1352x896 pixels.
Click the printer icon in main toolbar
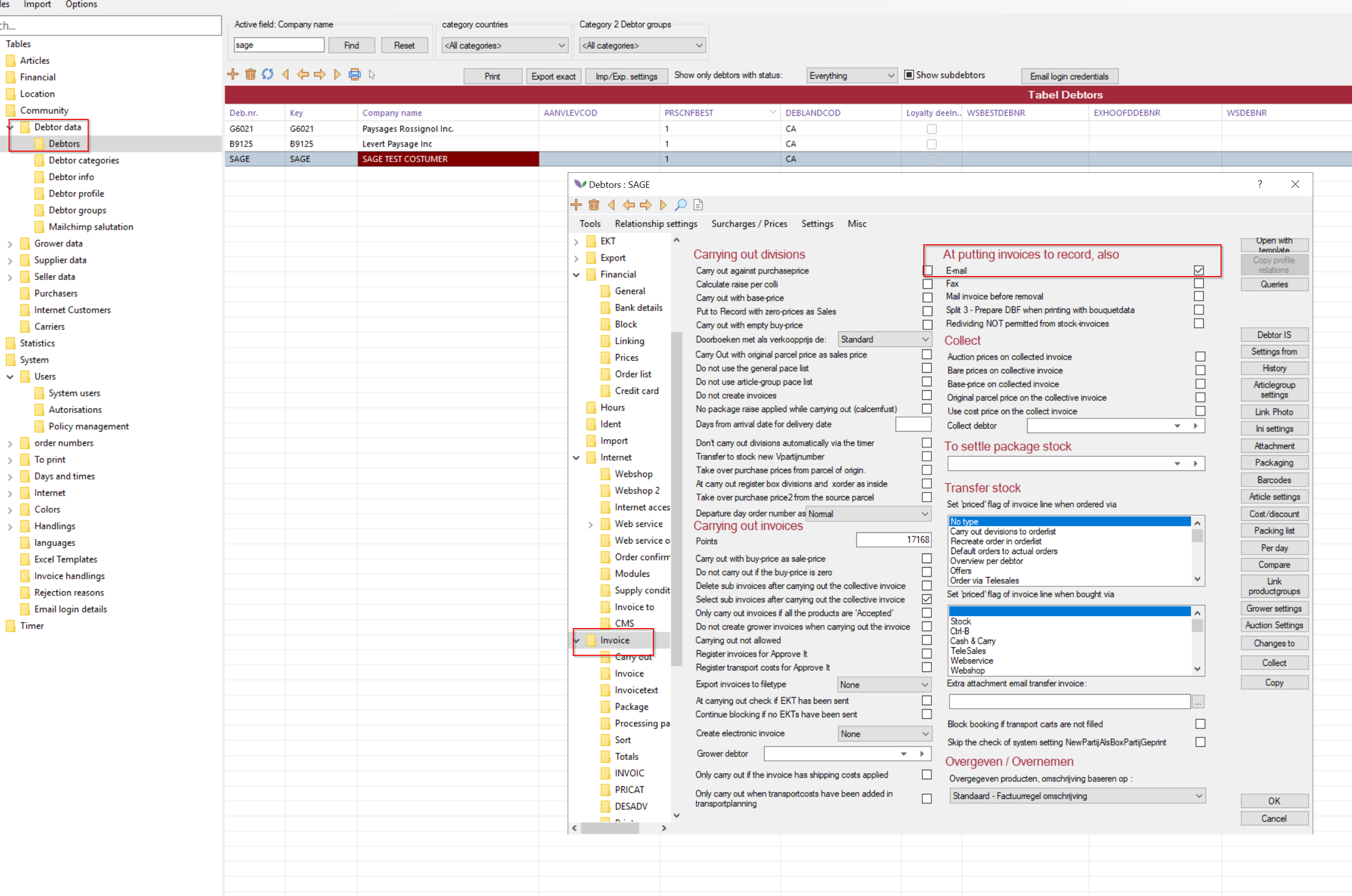click(x=354, y=74)
